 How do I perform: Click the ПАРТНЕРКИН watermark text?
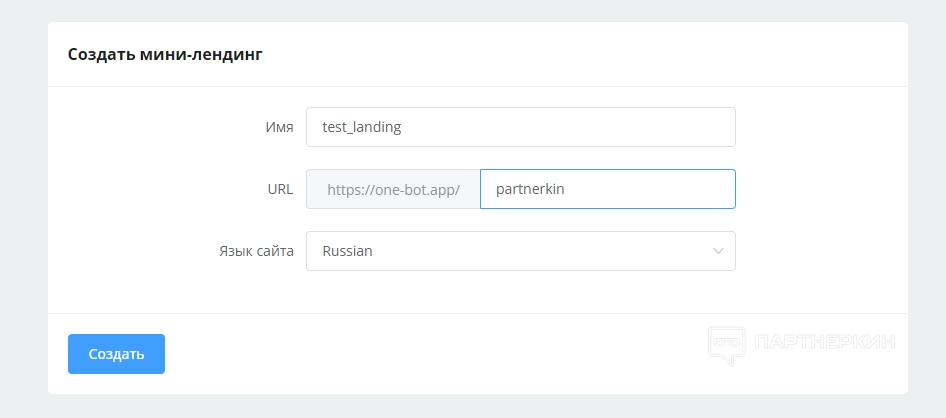click(x=826, y=343)
